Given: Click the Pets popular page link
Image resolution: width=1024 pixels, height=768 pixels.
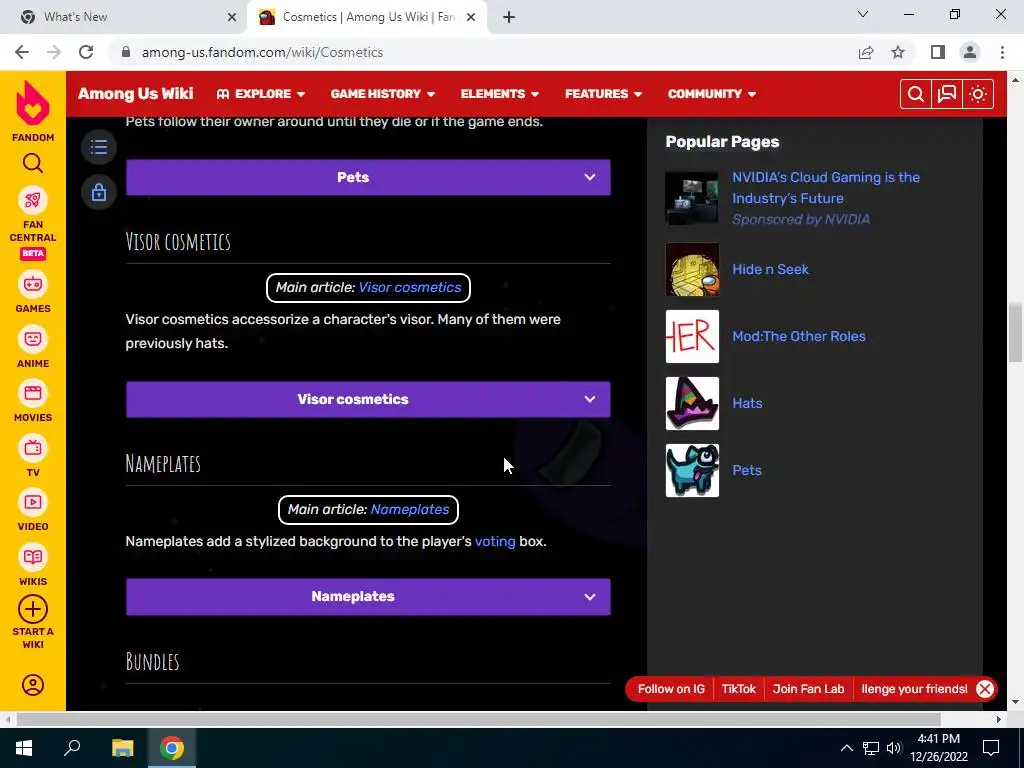Looking at the screenshot, I should point(746,470).
